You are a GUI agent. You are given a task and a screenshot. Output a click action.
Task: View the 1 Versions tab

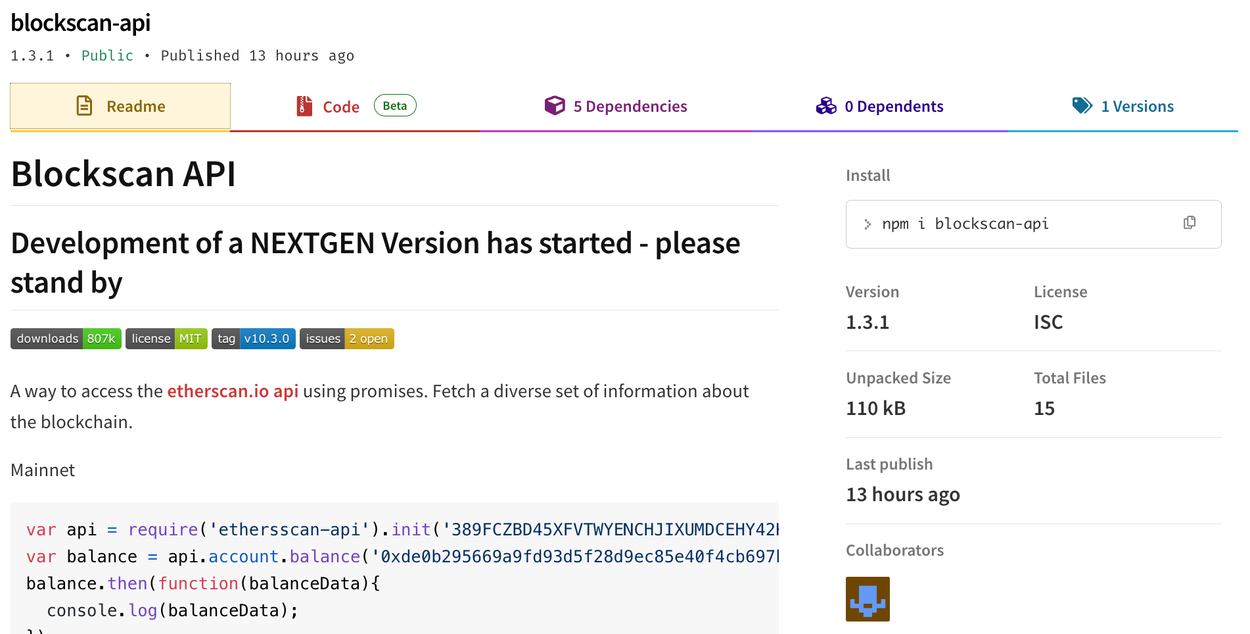(x=1135, y=105)
